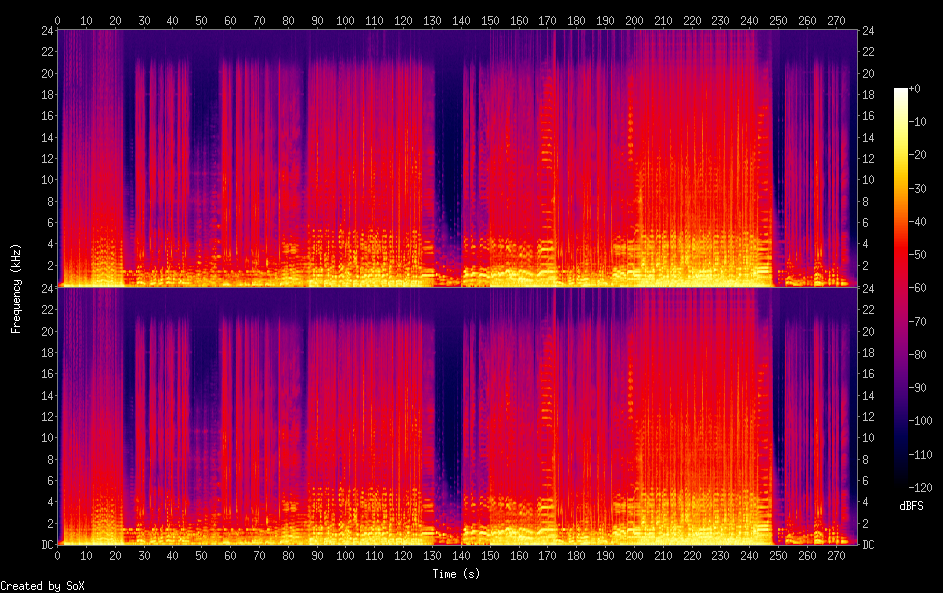Image resolution: width=943 pixels, height=593 pixels.
Task: Click the 250 label on the bottom time axis
Action: 778,556
